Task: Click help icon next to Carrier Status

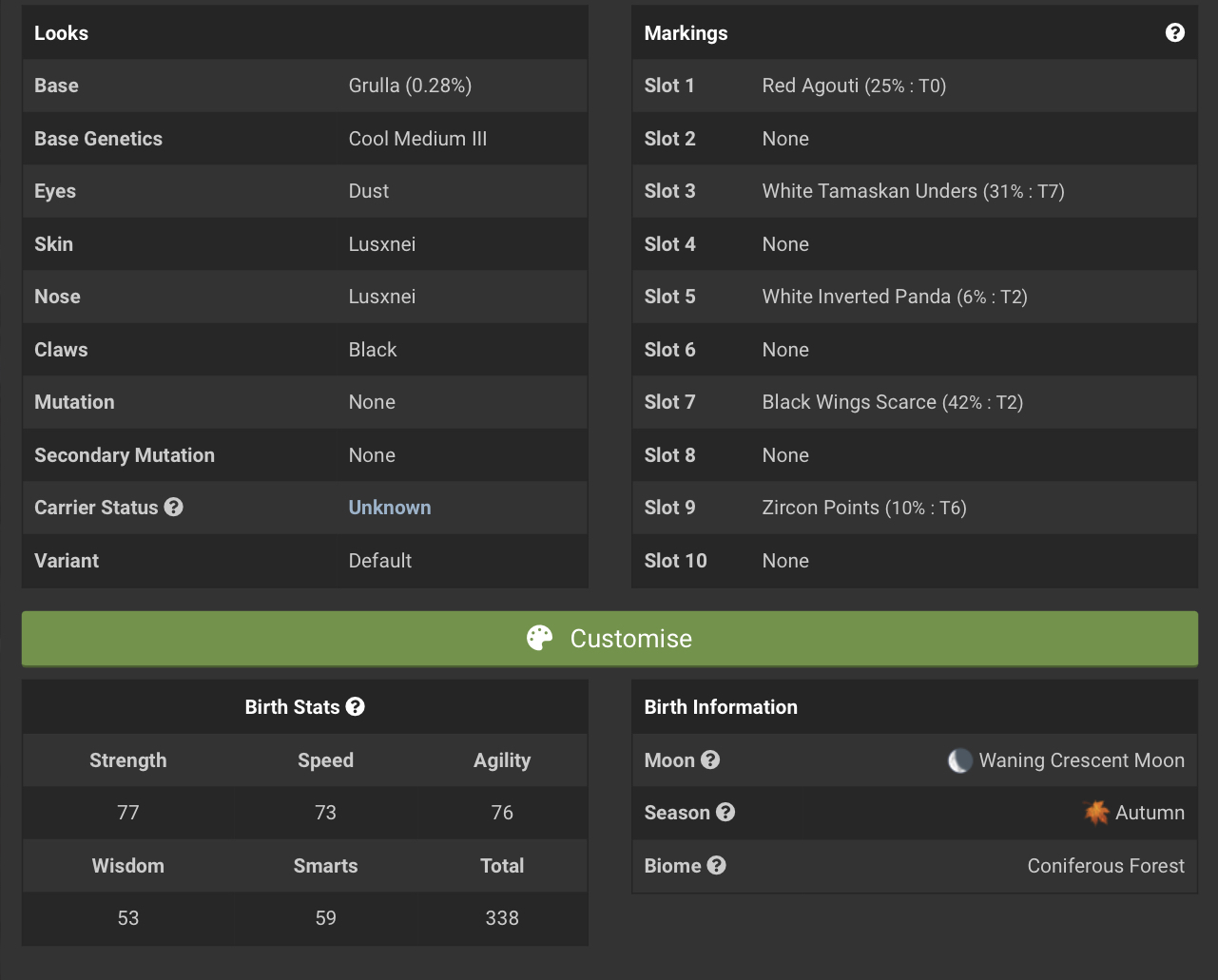Action: click(173, 507)
